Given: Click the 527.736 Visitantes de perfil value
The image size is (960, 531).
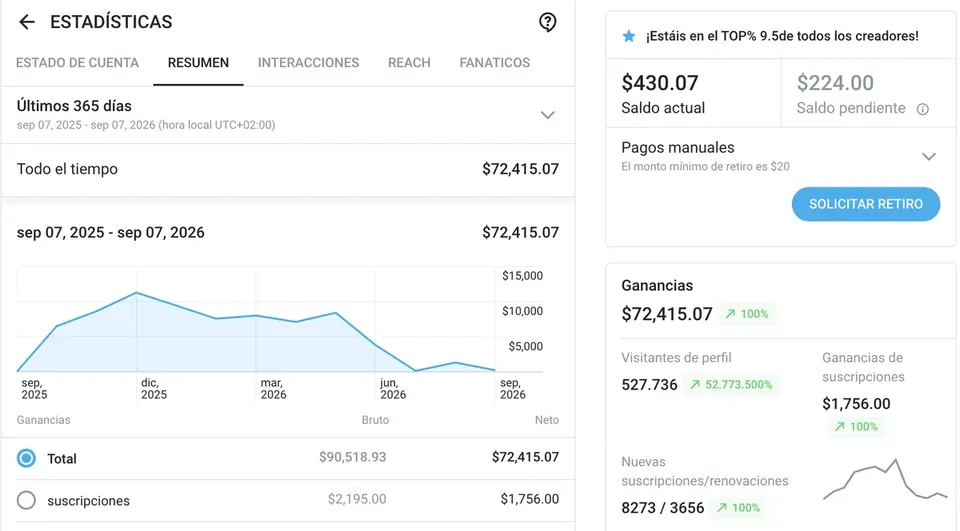Looking at the screenshot, I should pos(649,385).
